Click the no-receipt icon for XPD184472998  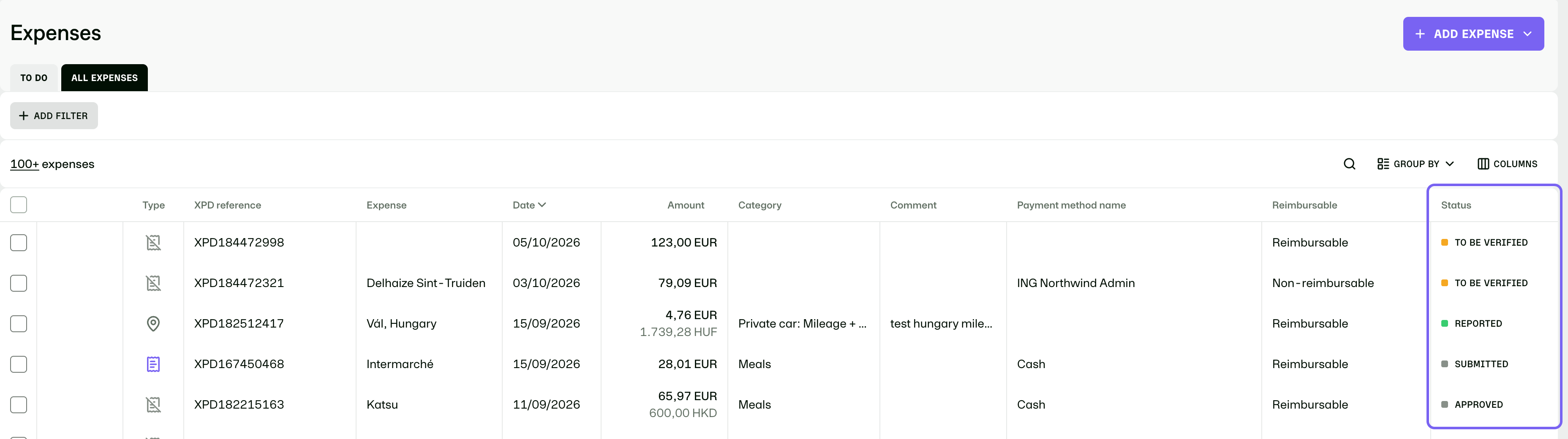(153, 243)
